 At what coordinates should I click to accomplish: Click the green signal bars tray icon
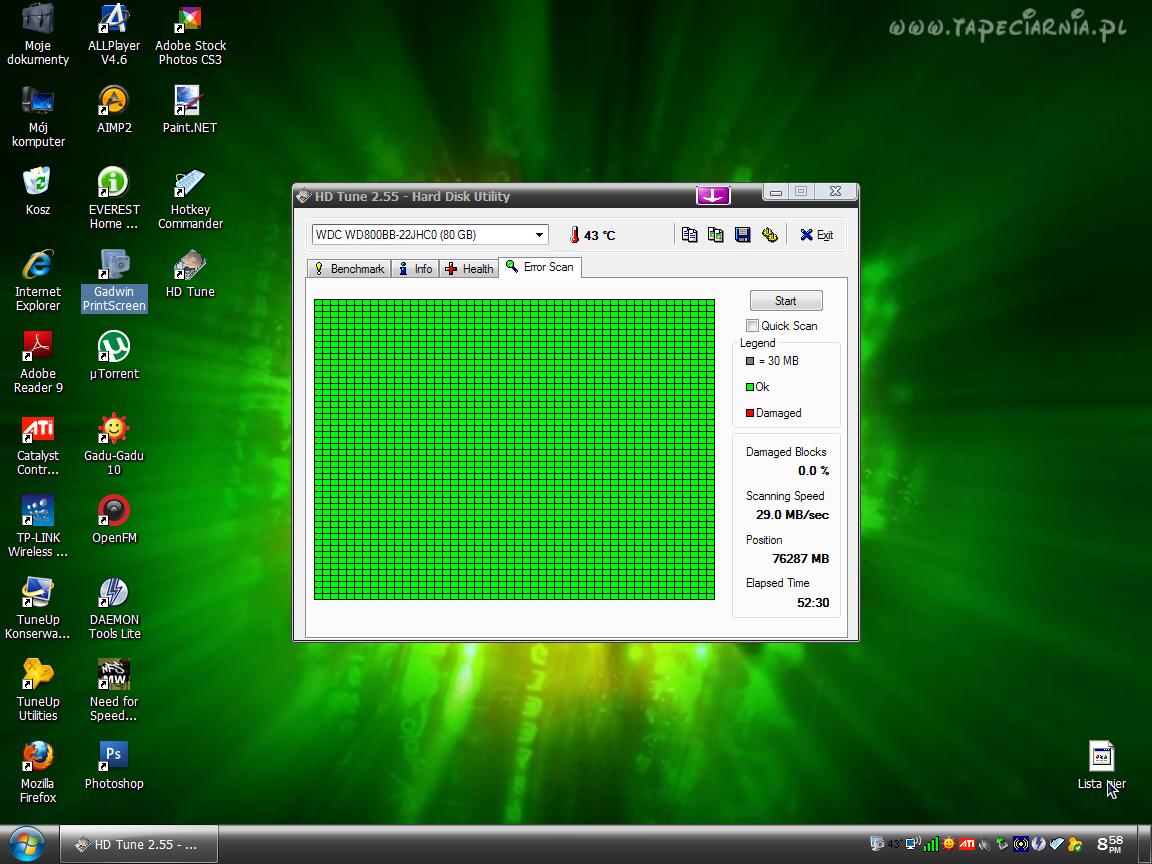click(x=931, y=844)
